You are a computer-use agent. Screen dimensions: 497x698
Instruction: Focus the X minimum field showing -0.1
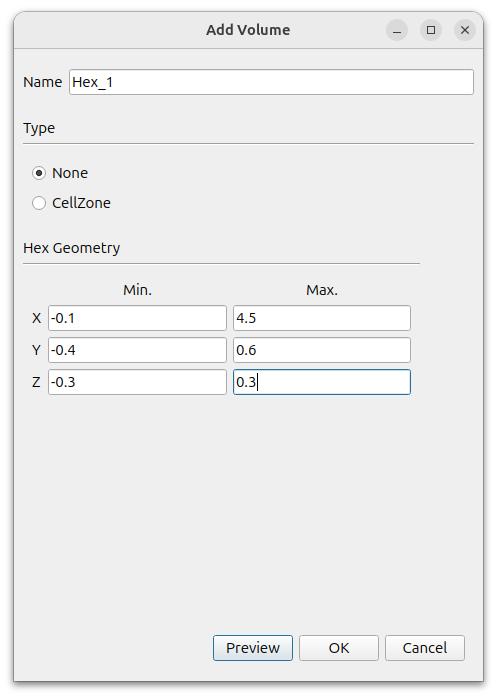pyautogui.click(x=137, y=318)
